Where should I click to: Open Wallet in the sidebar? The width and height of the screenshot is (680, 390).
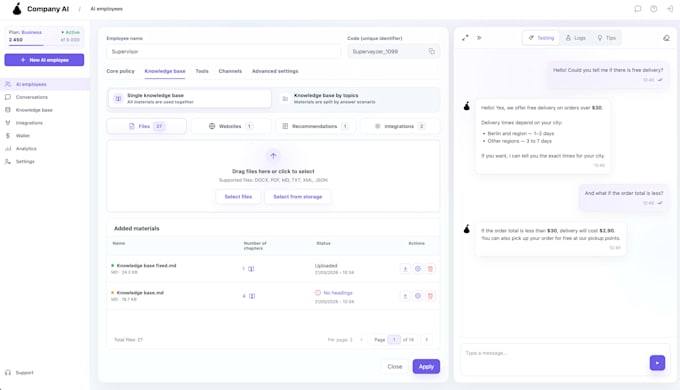pyautogui.click(x=45, y=136)
